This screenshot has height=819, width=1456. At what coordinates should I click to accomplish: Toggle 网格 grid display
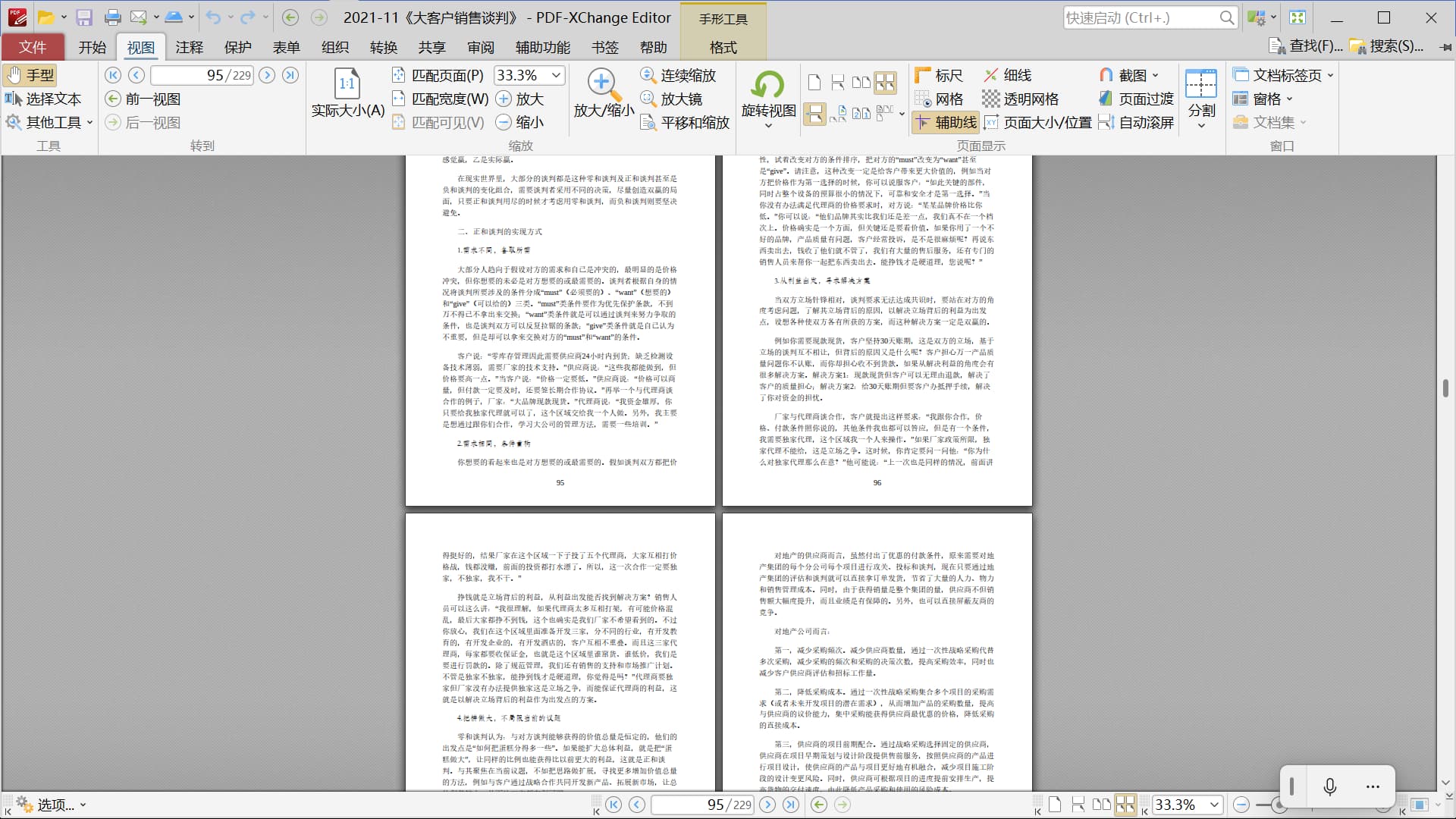939,99
